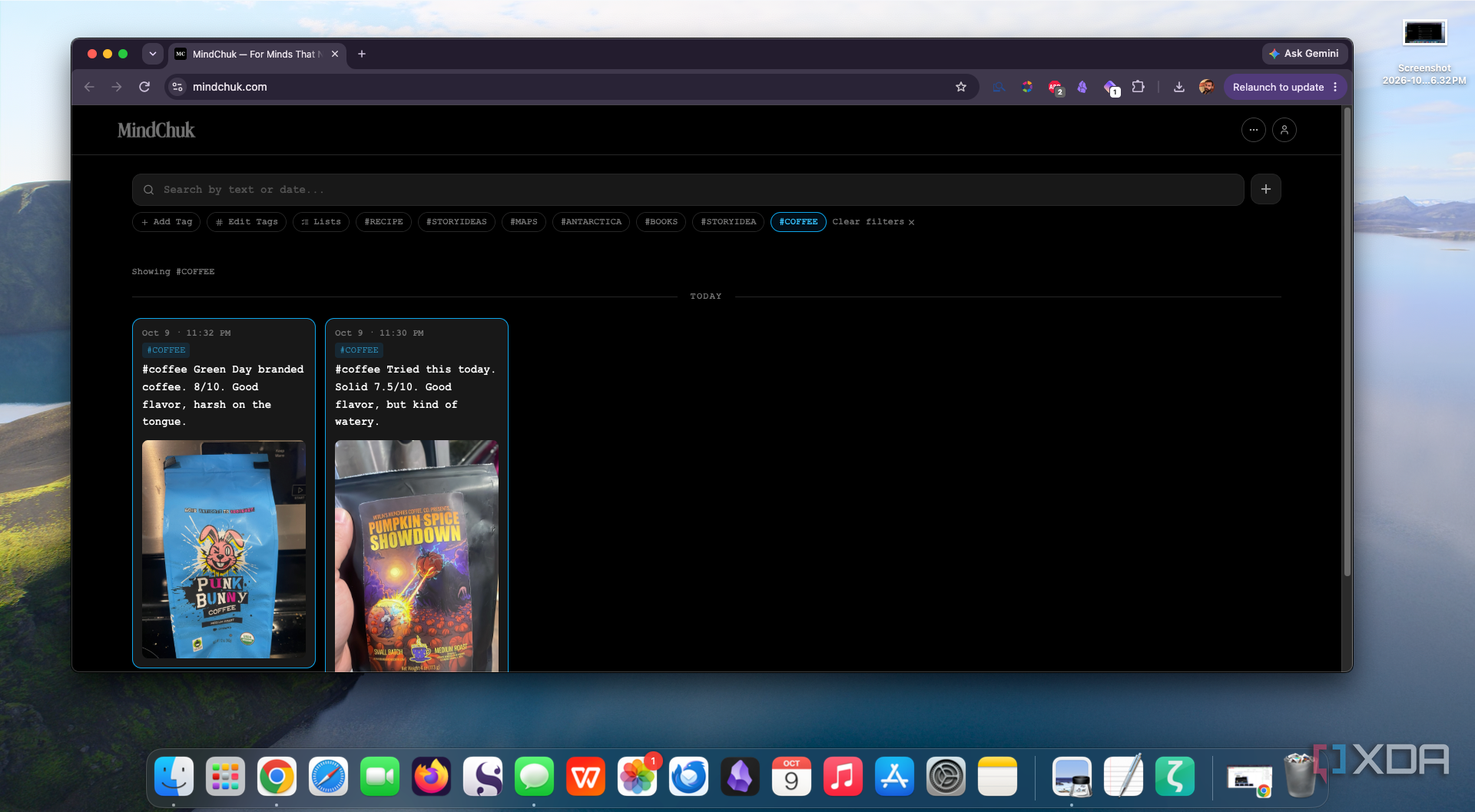Filter notes by #MAPS tag
The width and height of the screenshot is (1475, 812).
[x=524, y=222]
